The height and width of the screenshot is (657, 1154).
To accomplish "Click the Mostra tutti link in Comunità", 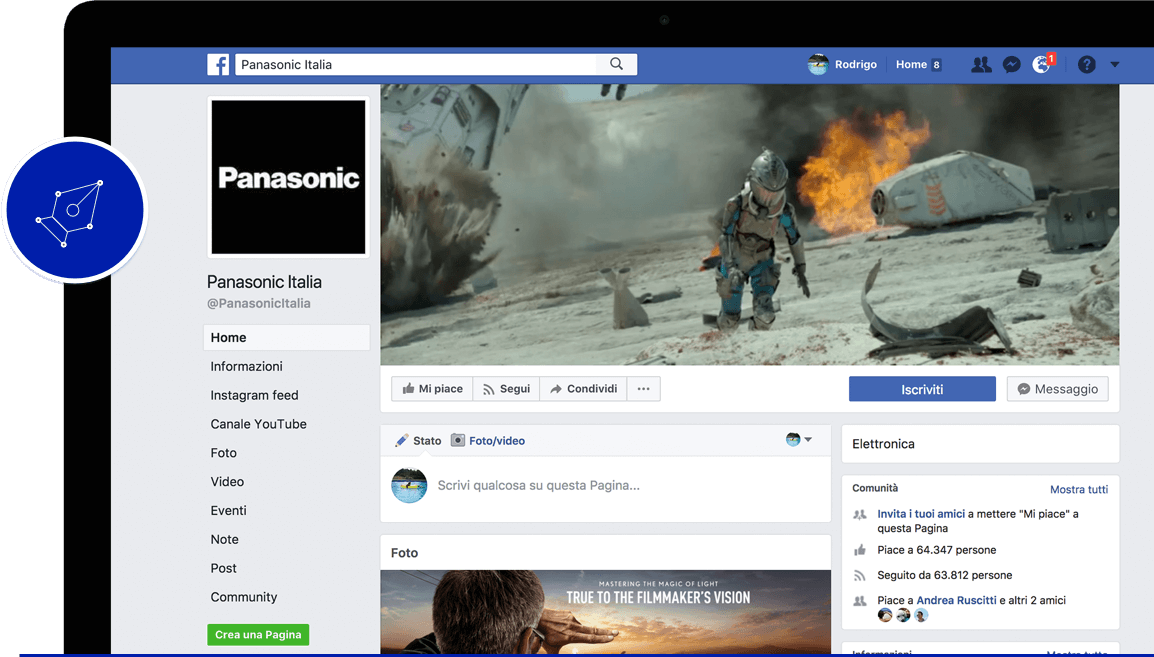I will [1078, 489].
